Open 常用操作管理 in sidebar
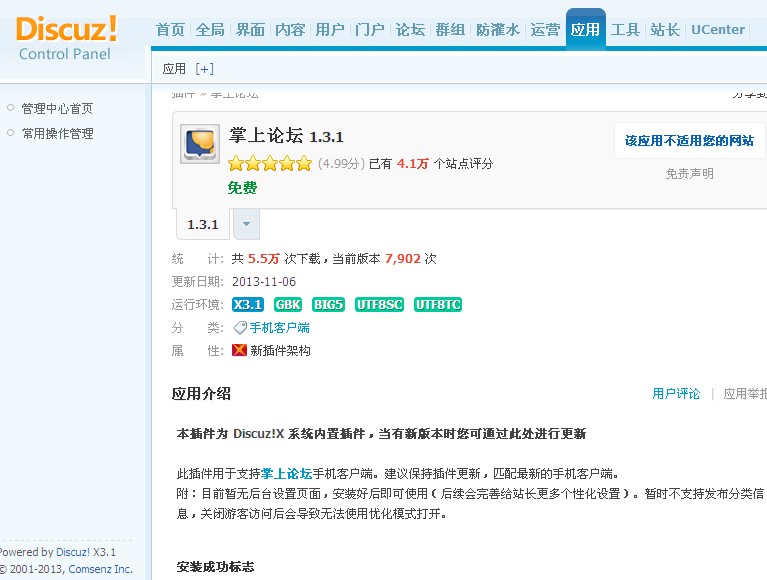This screenshot has height=580, width=767. click(x=58, y=134)
